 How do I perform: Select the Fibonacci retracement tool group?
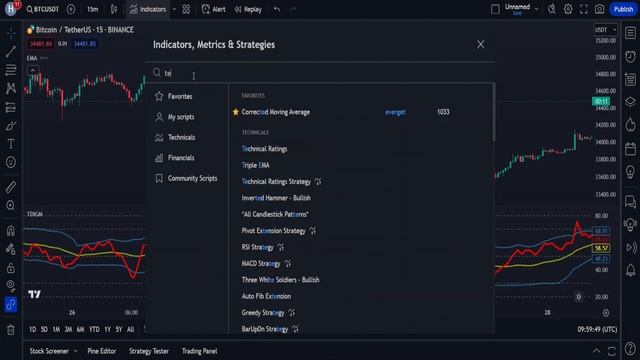click(11, 70)
